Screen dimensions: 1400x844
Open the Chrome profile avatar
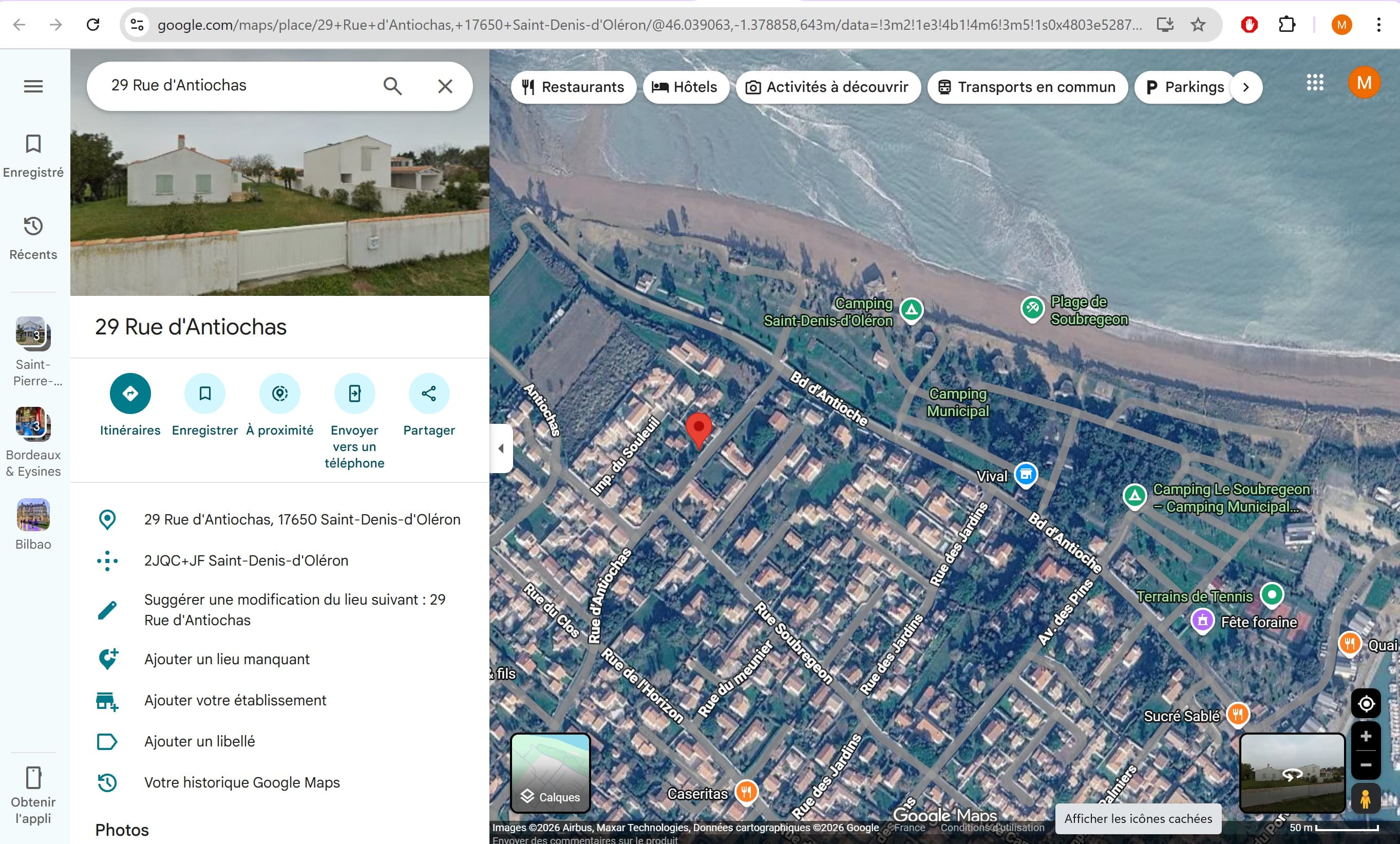click(1341, 25)
